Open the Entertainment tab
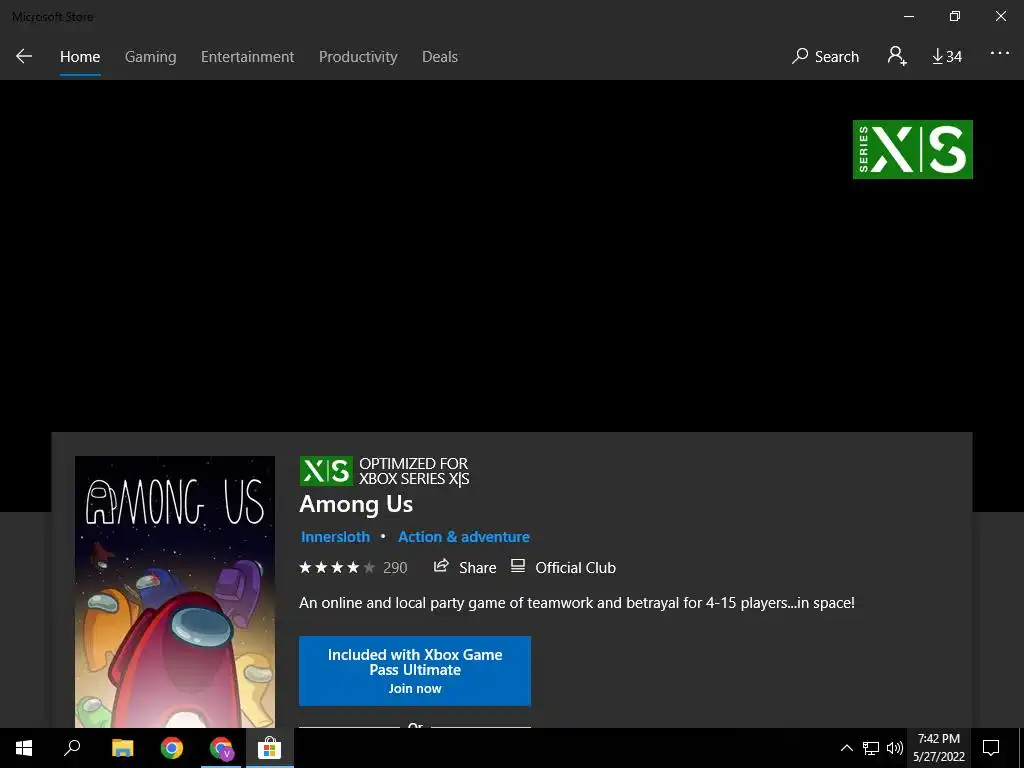This screenshot has width=1024, height=768. pyautogui.click(x=248, y=57)
